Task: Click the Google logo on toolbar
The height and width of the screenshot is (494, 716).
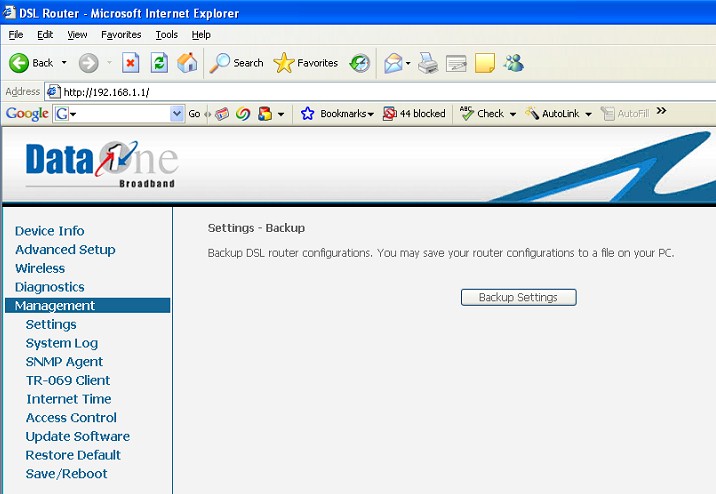Action: pos(27,114)
